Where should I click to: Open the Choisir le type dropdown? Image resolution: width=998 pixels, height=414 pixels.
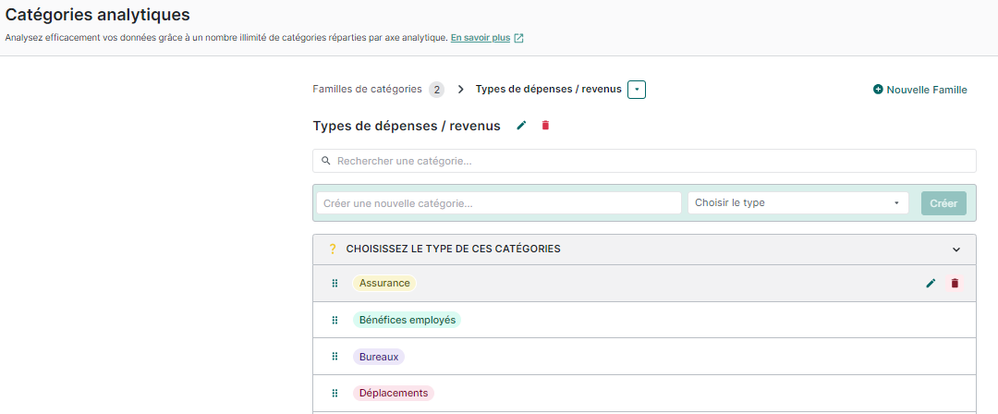(797, 203)
